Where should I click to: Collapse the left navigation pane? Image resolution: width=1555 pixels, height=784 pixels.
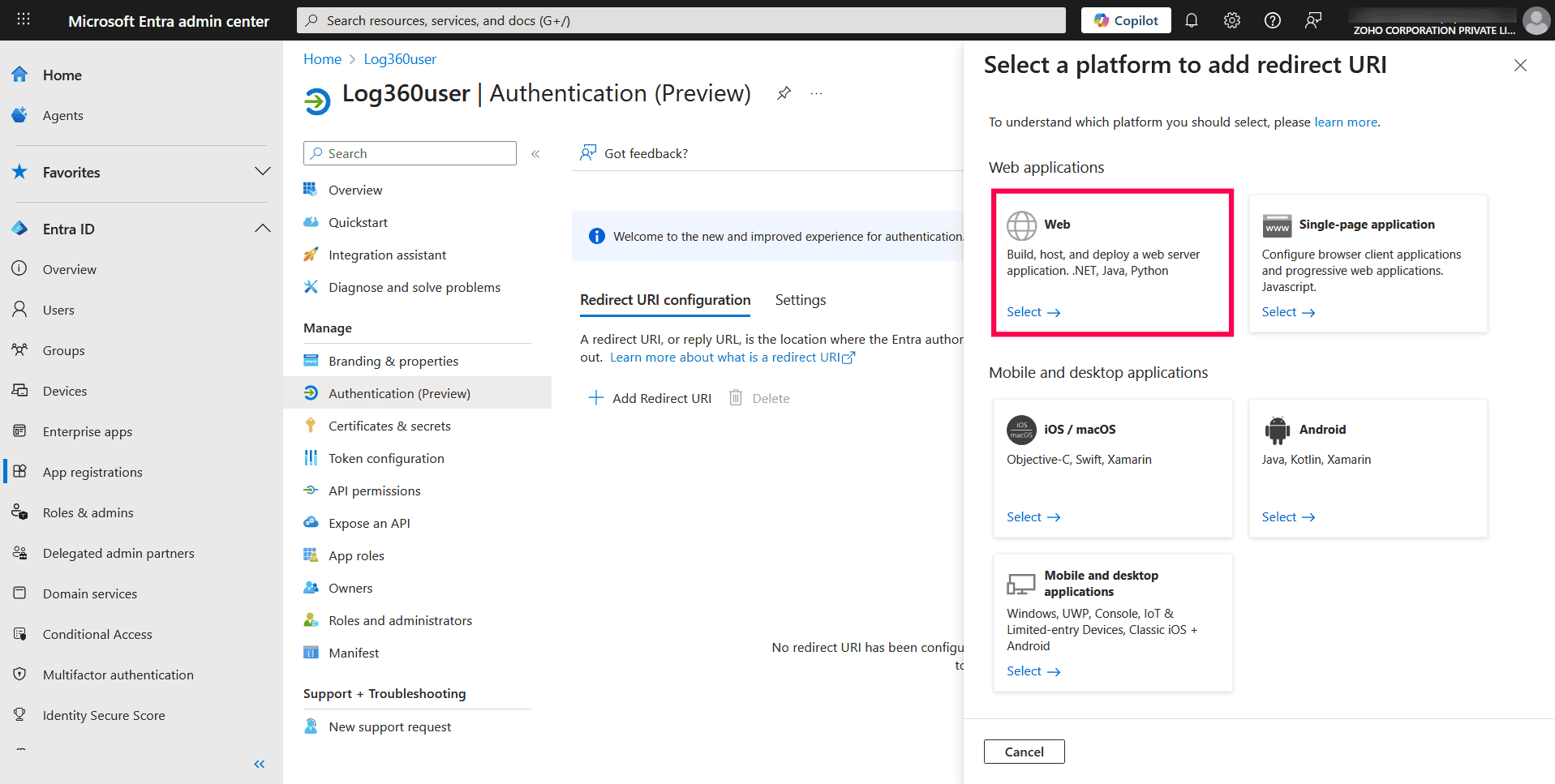click(x=259, y=764)
